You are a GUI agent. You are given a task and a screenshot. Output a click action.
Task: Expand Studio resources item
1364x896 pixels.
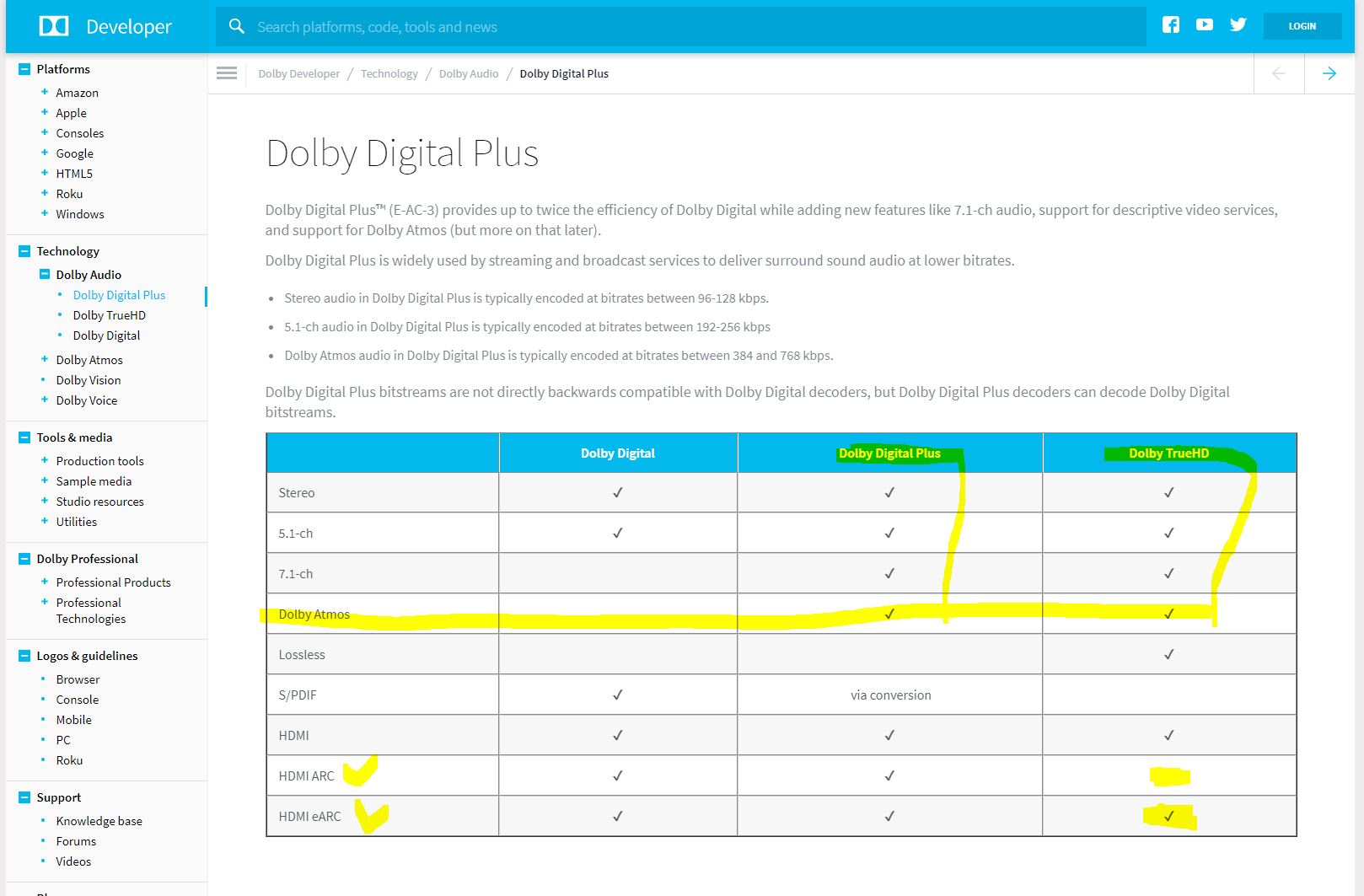pyautogui.click(x=44, y=501)
